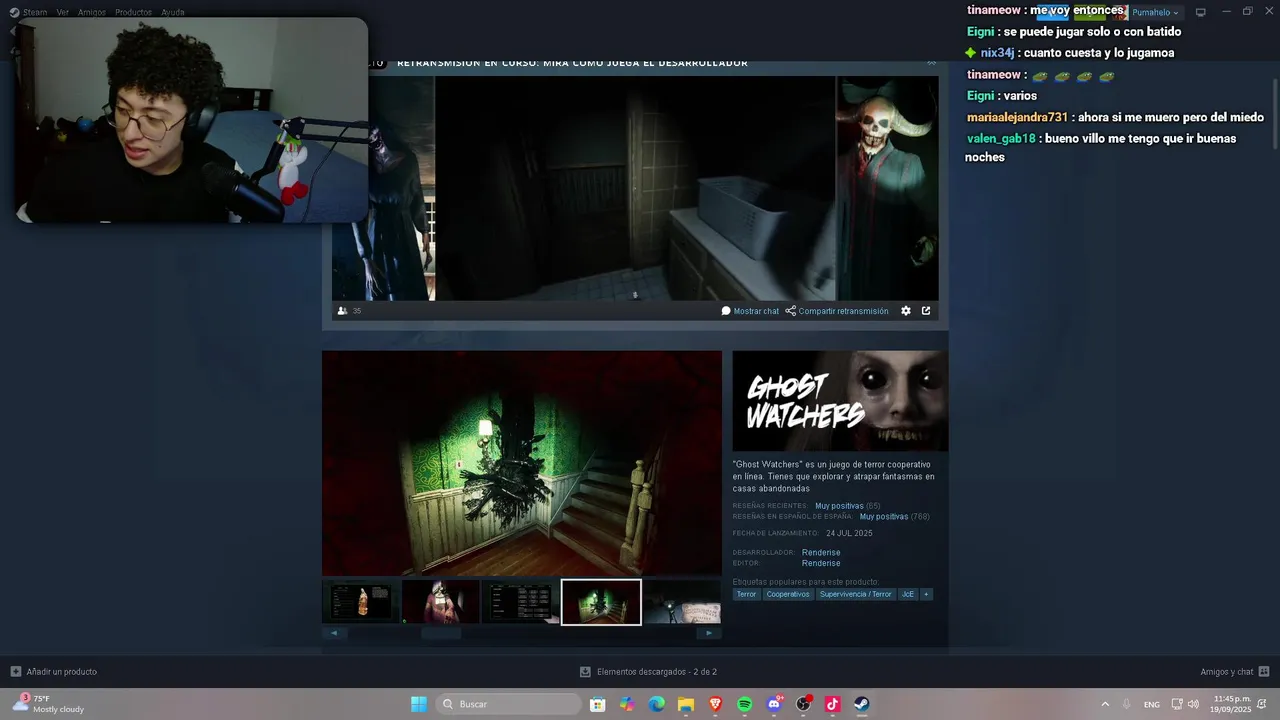1280x720 pixels.
Task: Select the settings menu screenshot thumbnail
Action: point(521,602)
